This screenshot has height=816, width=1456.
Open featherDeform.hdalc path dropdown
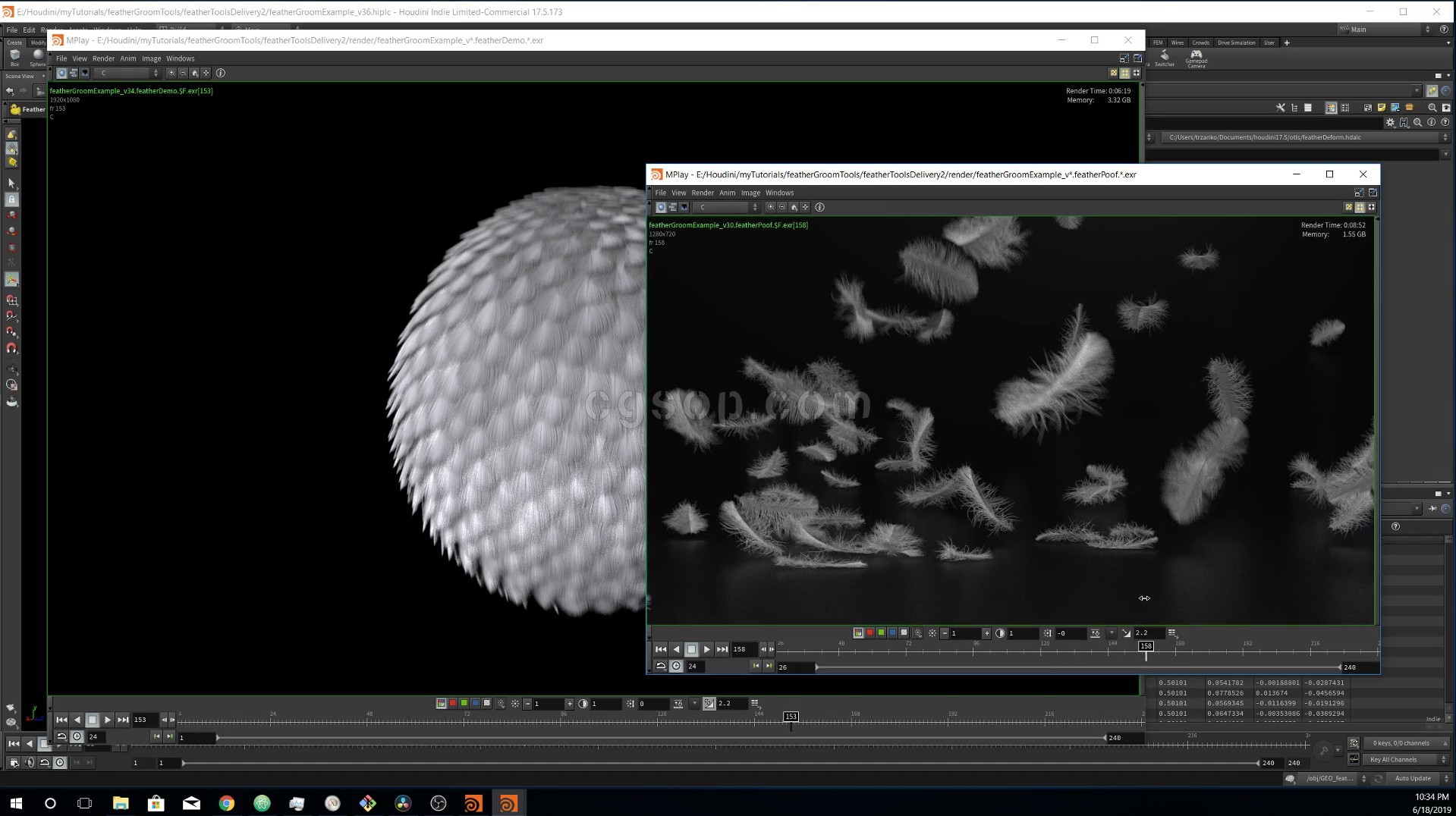coord(1445,137)
